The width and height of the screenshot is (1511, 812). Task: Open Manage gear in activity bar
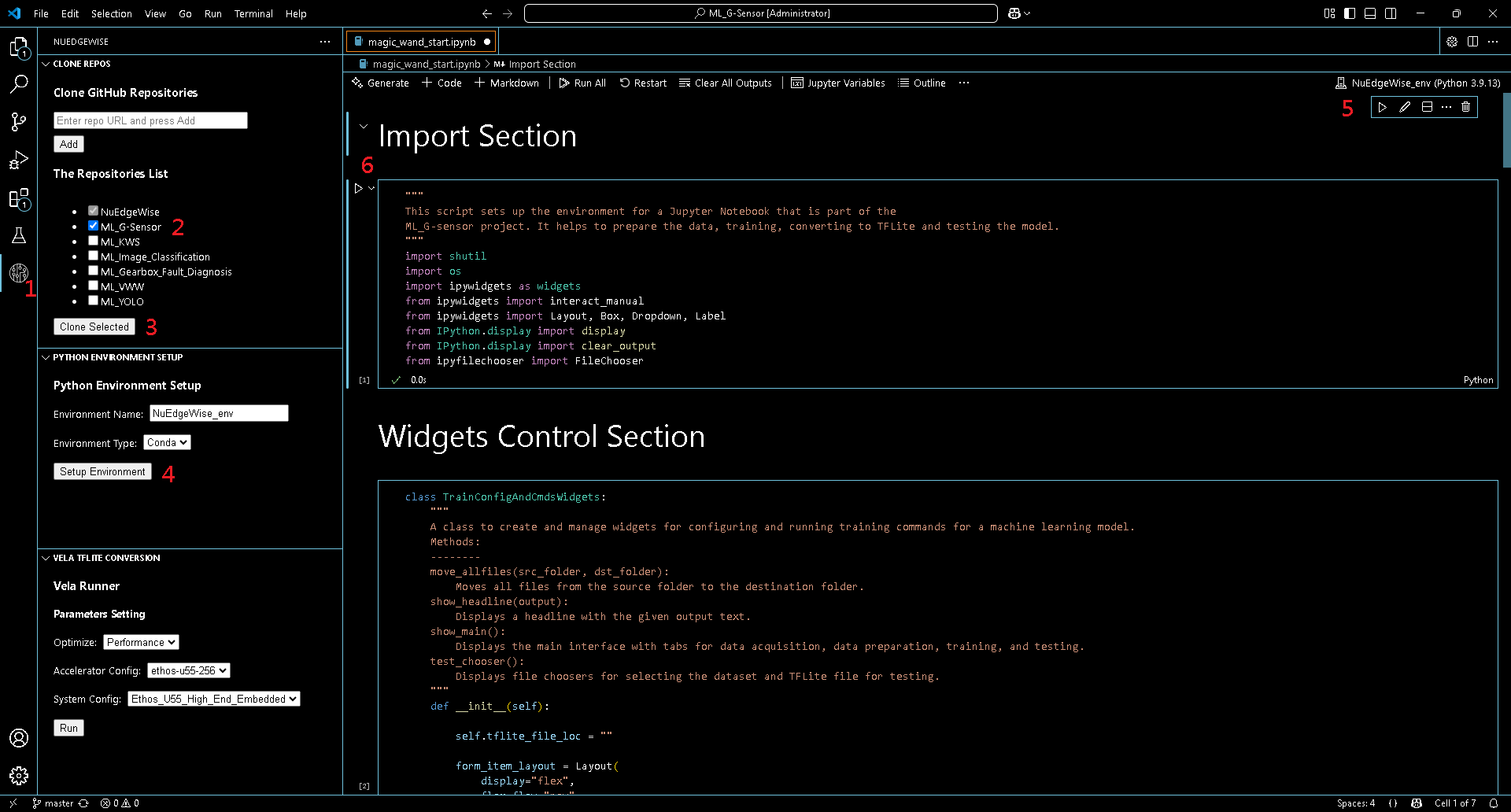coord(19,776)
